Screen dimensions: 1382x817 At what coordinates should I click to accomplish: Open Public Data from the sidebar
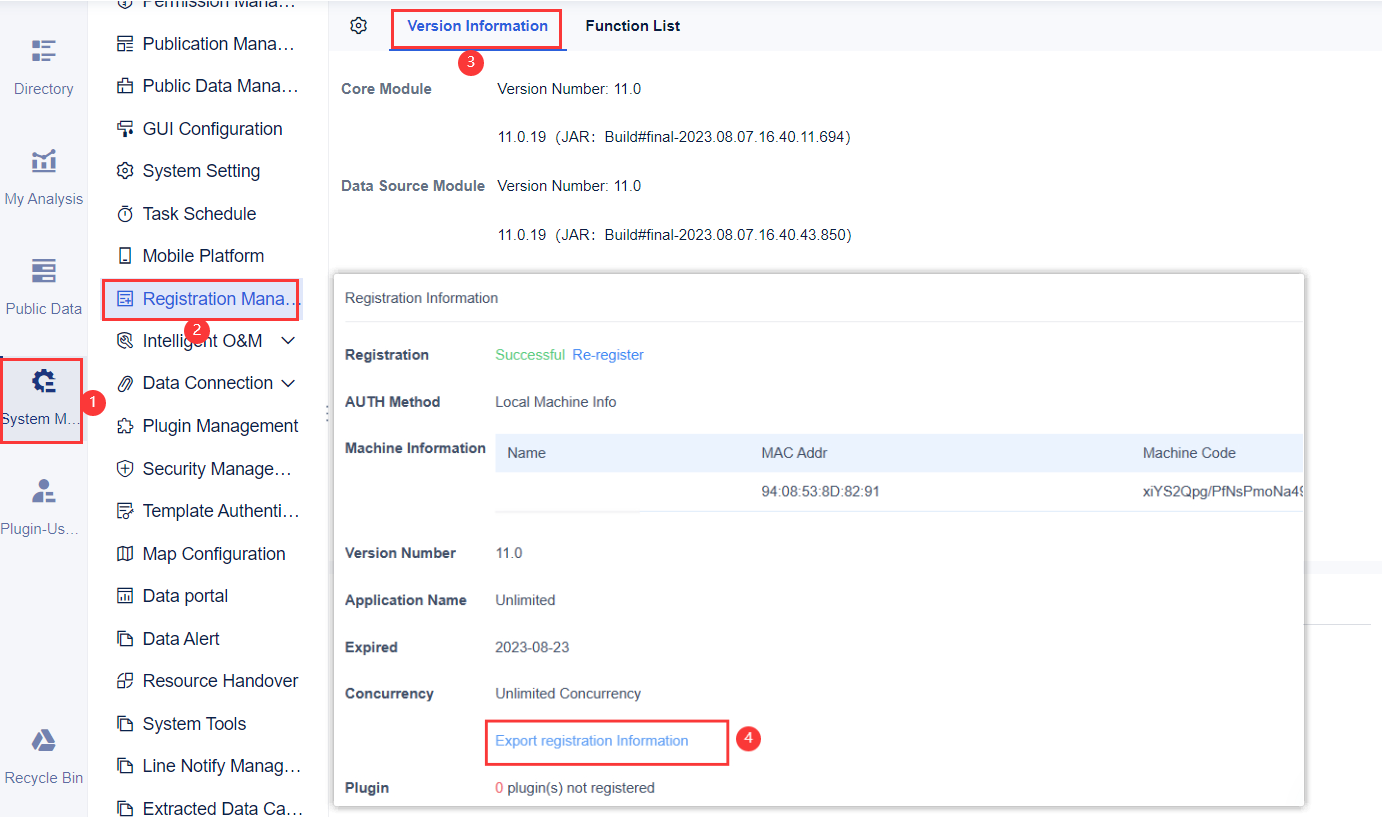click(x=43, y=283)
